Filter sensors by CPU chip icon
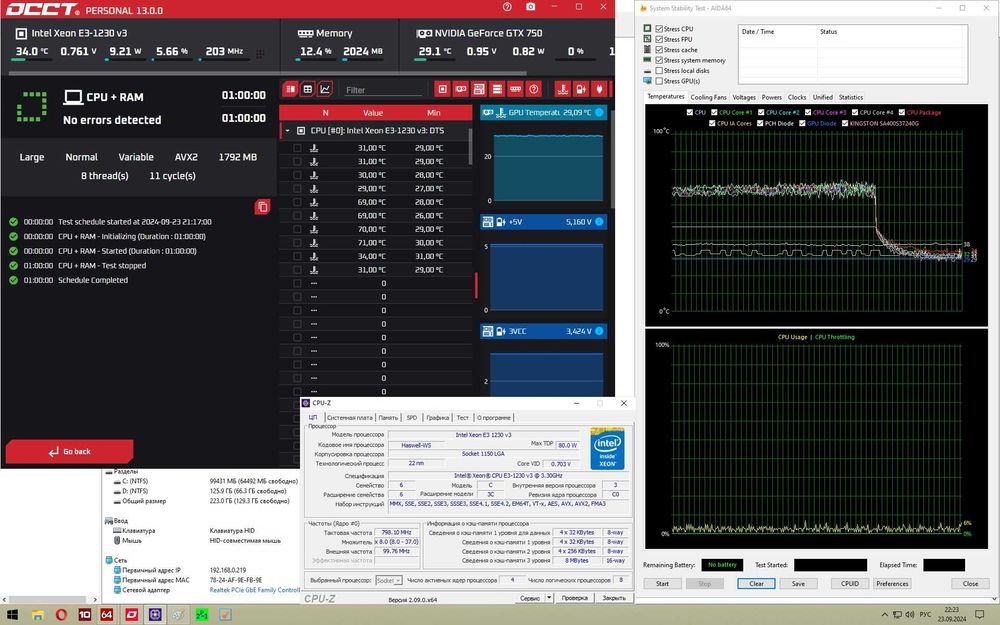Image resolution: width=1000 pixels, height=625 pixels. [x=442, y=89]
